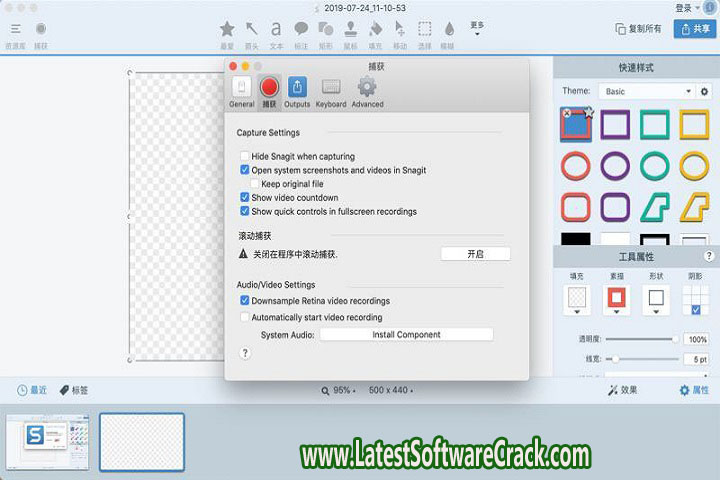The image size is (720, 480).
Task: Click the Install Component button
Action: tap(406, 335)
